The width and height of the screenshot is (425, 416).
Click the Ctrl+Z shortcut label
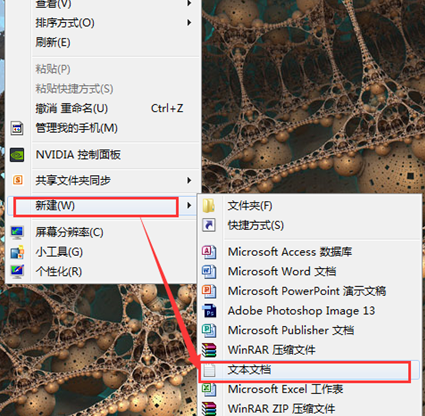pos(167,108)
